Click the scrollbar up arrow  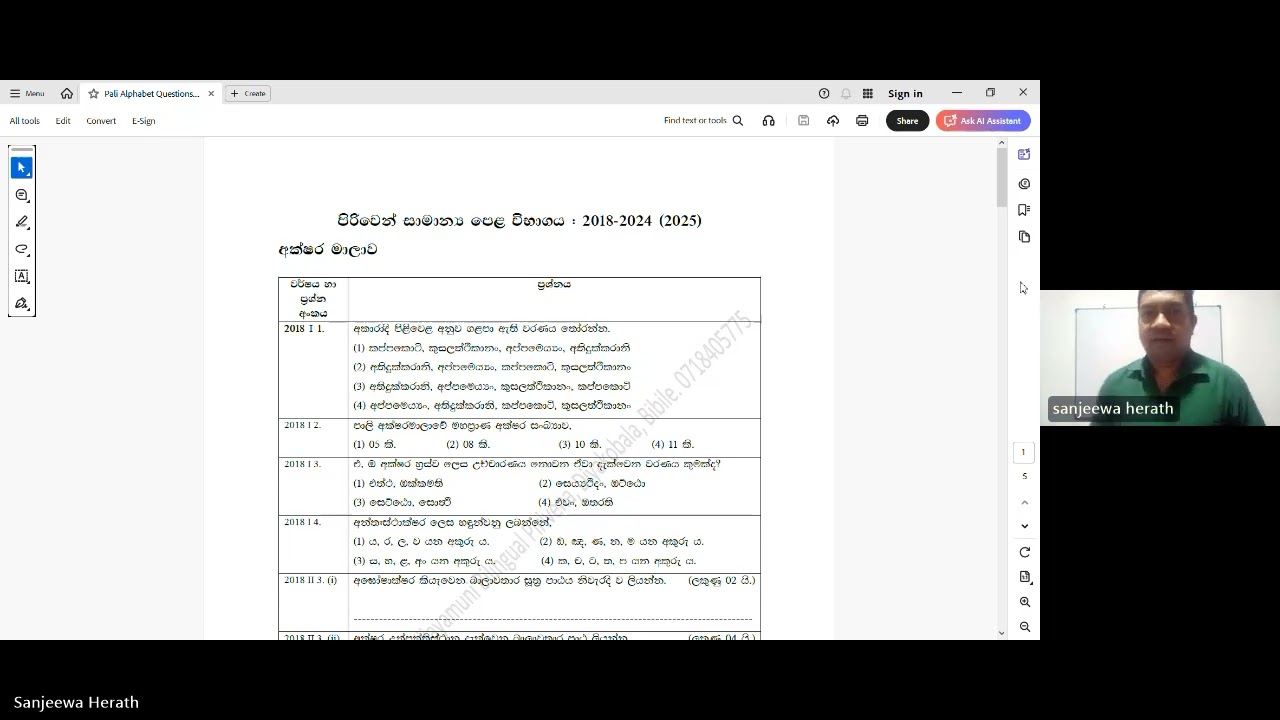click(1001, 143)
